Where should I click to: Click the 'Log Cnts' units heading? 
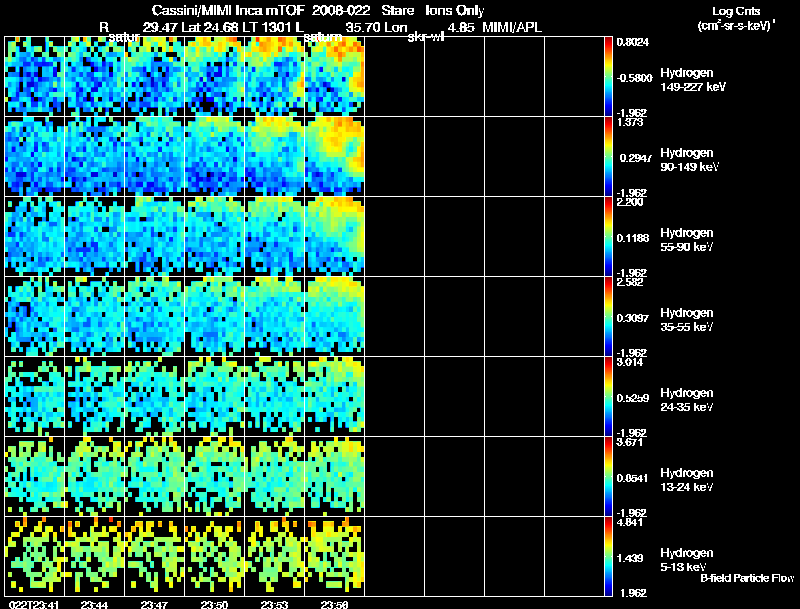click(x=736, y=11)
